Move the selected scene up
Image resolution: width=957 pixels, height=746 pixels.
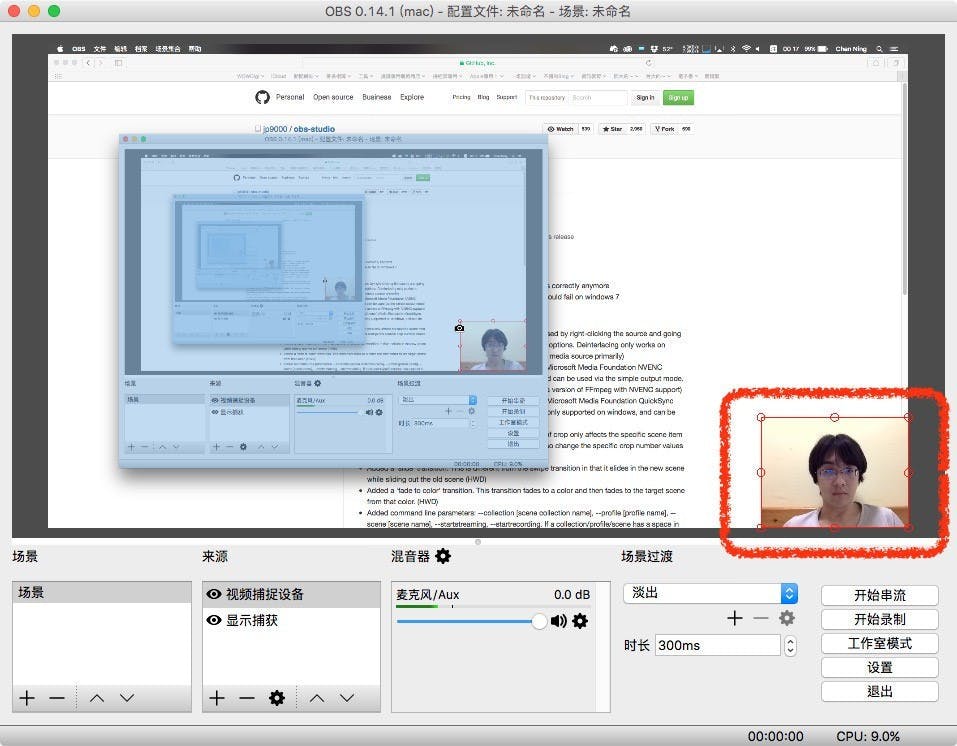tap(97, 698)
